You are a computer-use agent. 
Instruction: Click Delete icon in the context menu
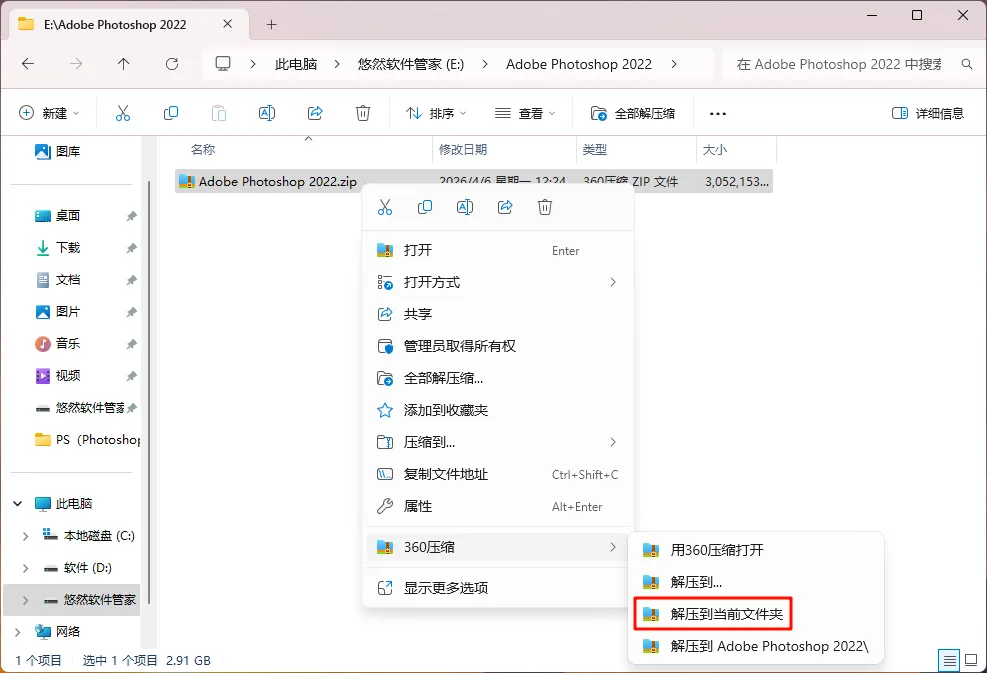pyautogui.click(x=545, y=207)
